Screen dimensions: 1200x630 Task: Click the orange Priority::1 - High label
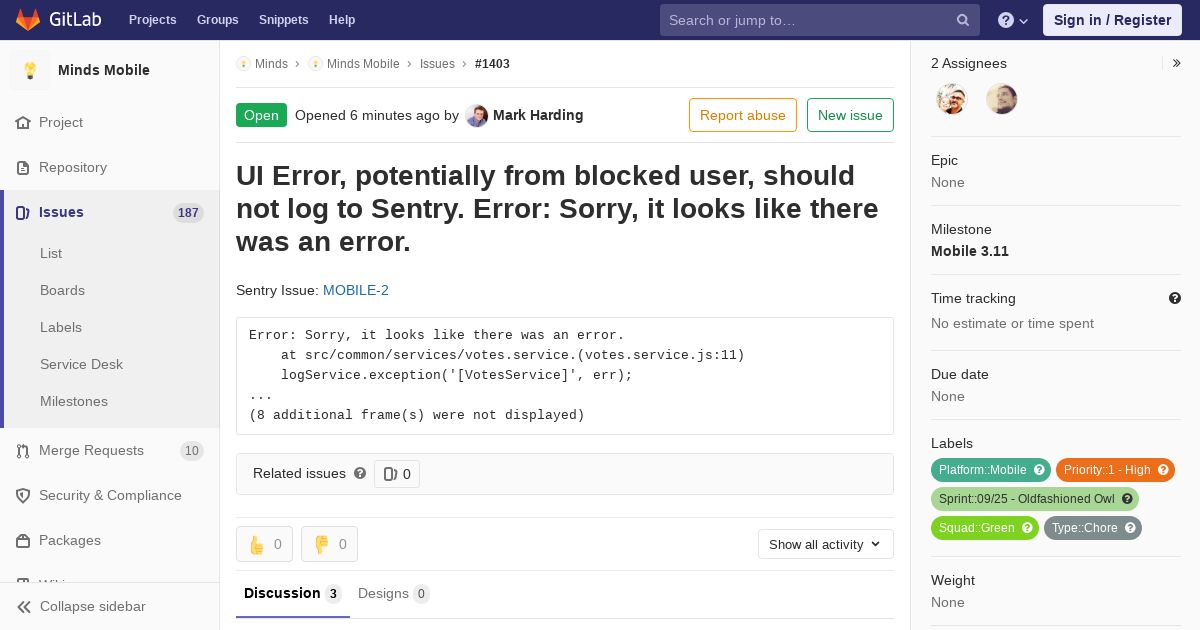[1115, 470]
